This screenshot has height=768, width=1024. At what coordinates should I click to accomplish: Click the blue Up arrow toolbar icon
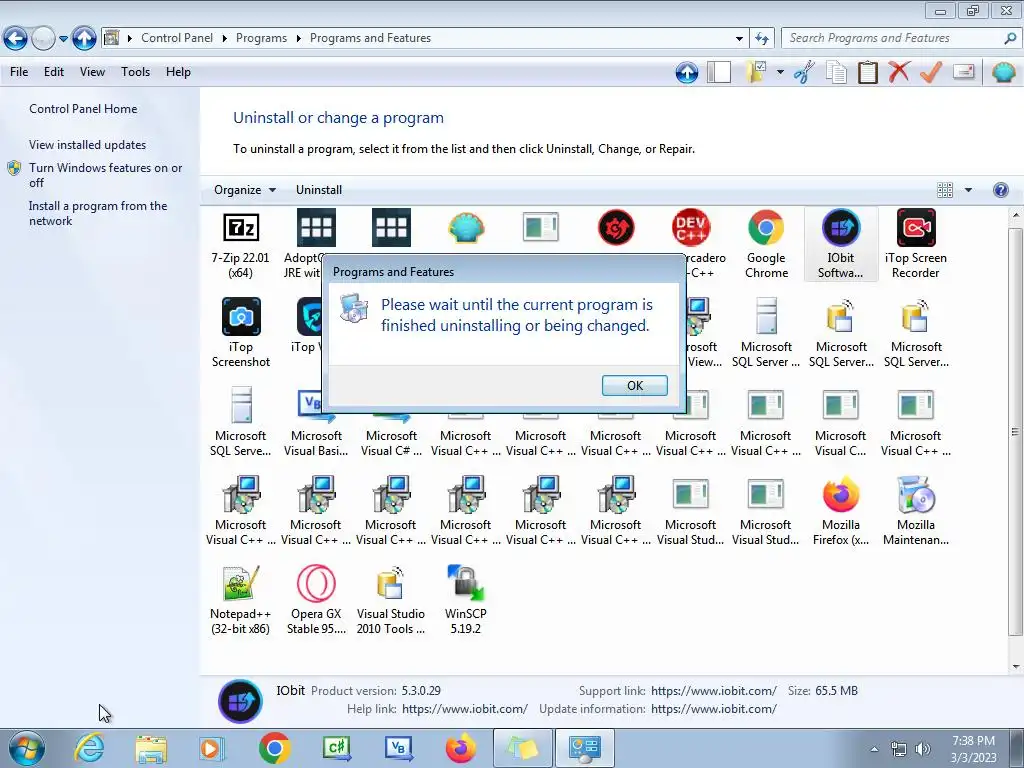click(687, 72)
